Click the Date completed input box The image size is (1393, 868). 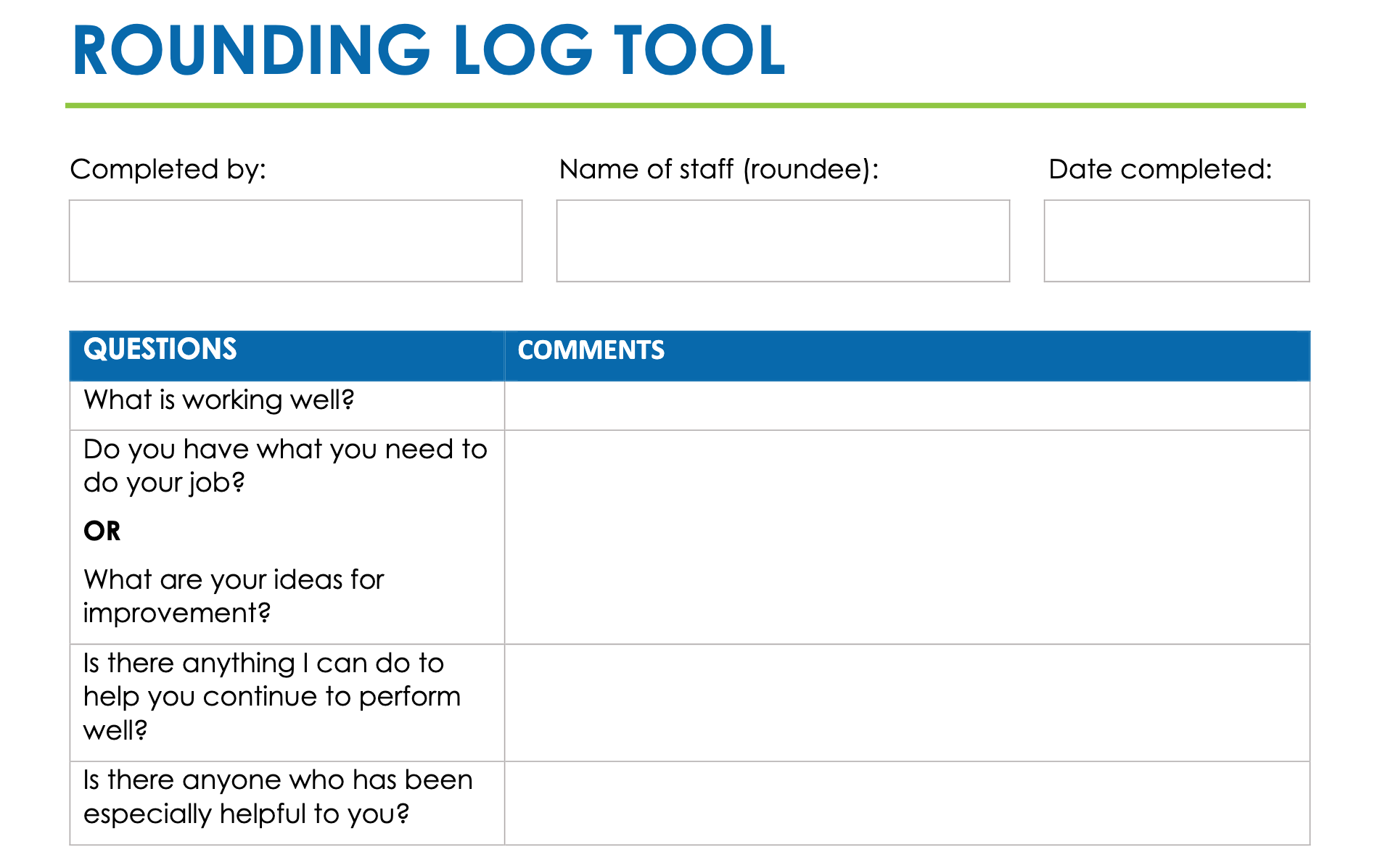tap(1177, 241)
